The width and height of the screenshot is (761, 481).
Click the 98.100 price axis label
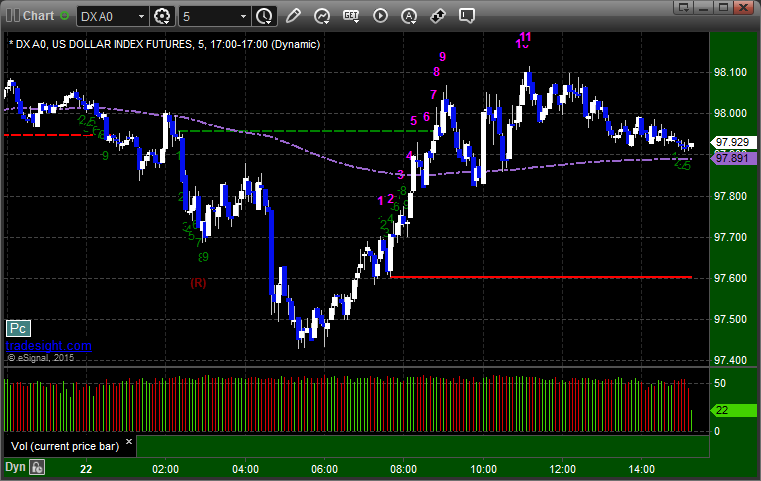pyautogui.click(x=730, y=72)
